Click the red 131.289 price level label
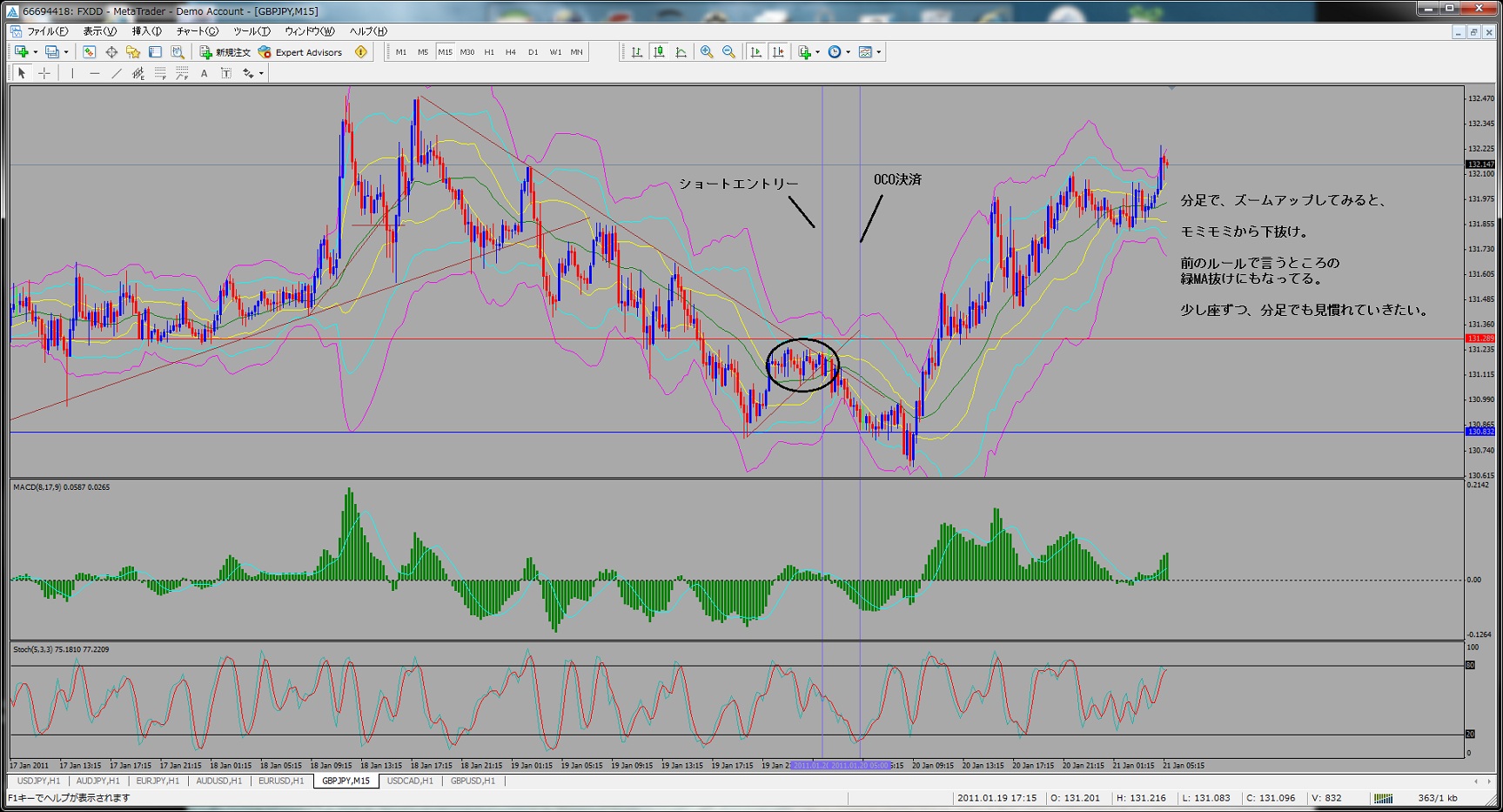 [x=1480, y=339]
